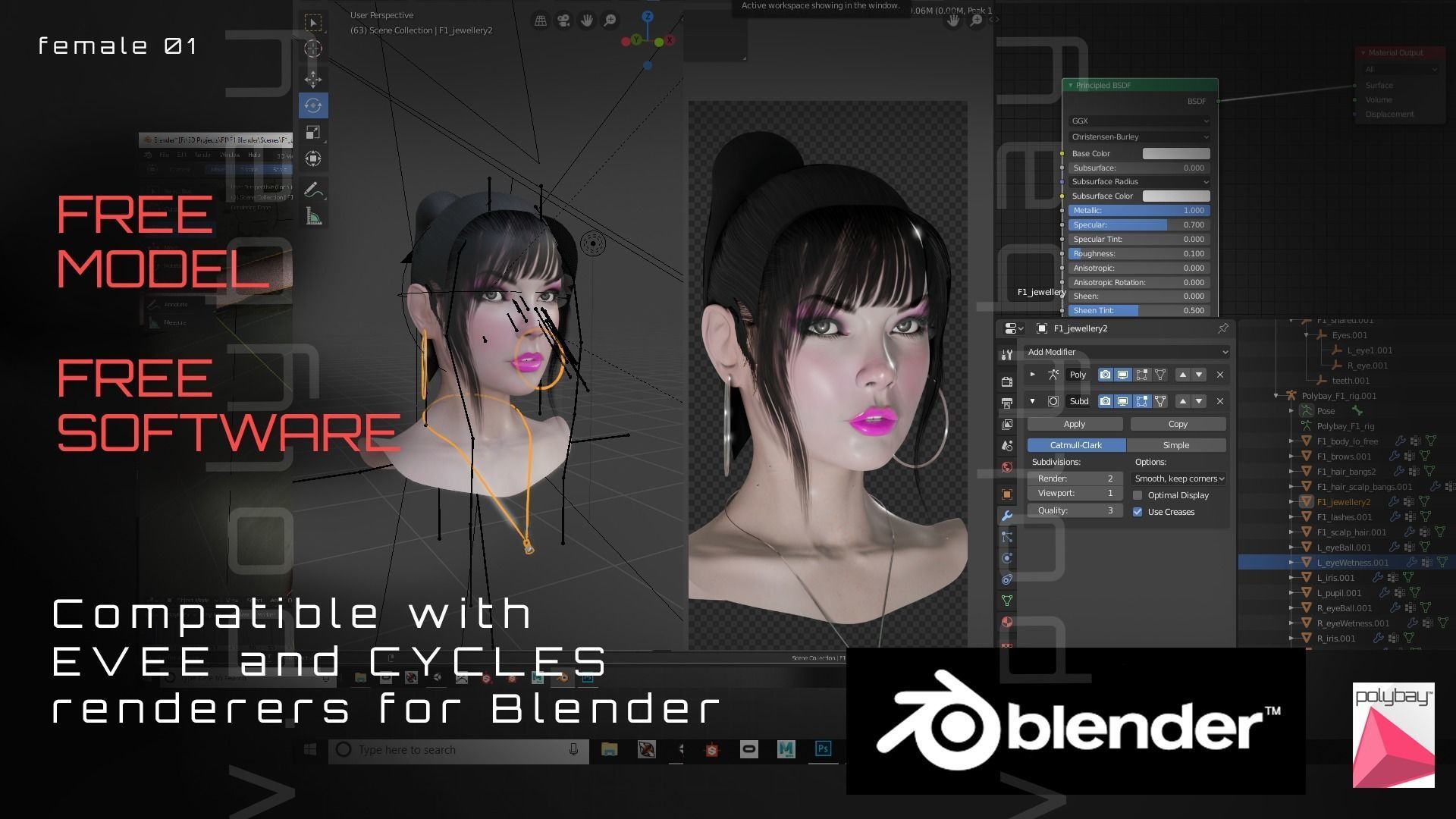Open GGX distribution dropdown in BSDF node
Screen dimensions: 1456x819
coord(1139,121)
